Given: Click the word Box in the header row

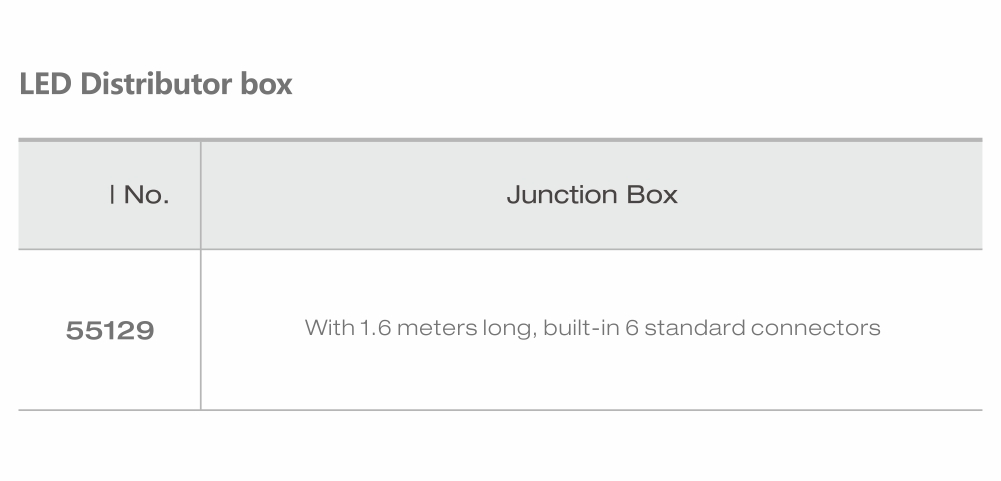Looking at the screenshot, I should pos(652,195).
